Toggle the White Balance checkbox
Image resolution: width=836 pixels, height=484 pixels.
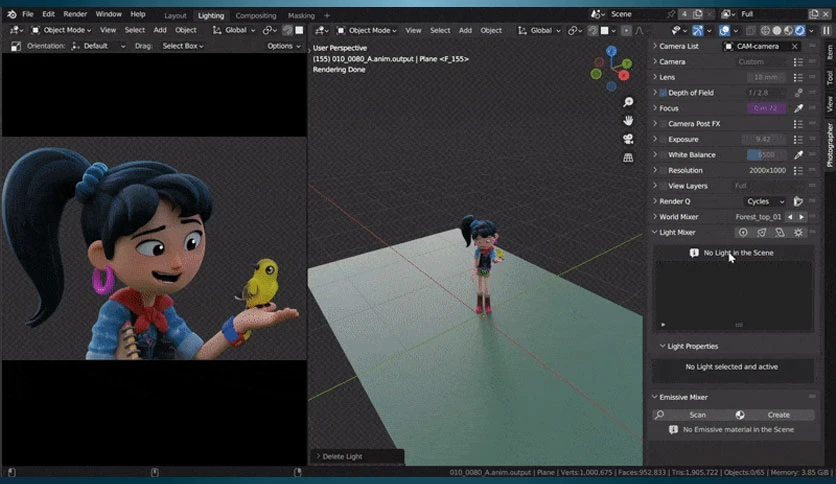coord(663,155)
